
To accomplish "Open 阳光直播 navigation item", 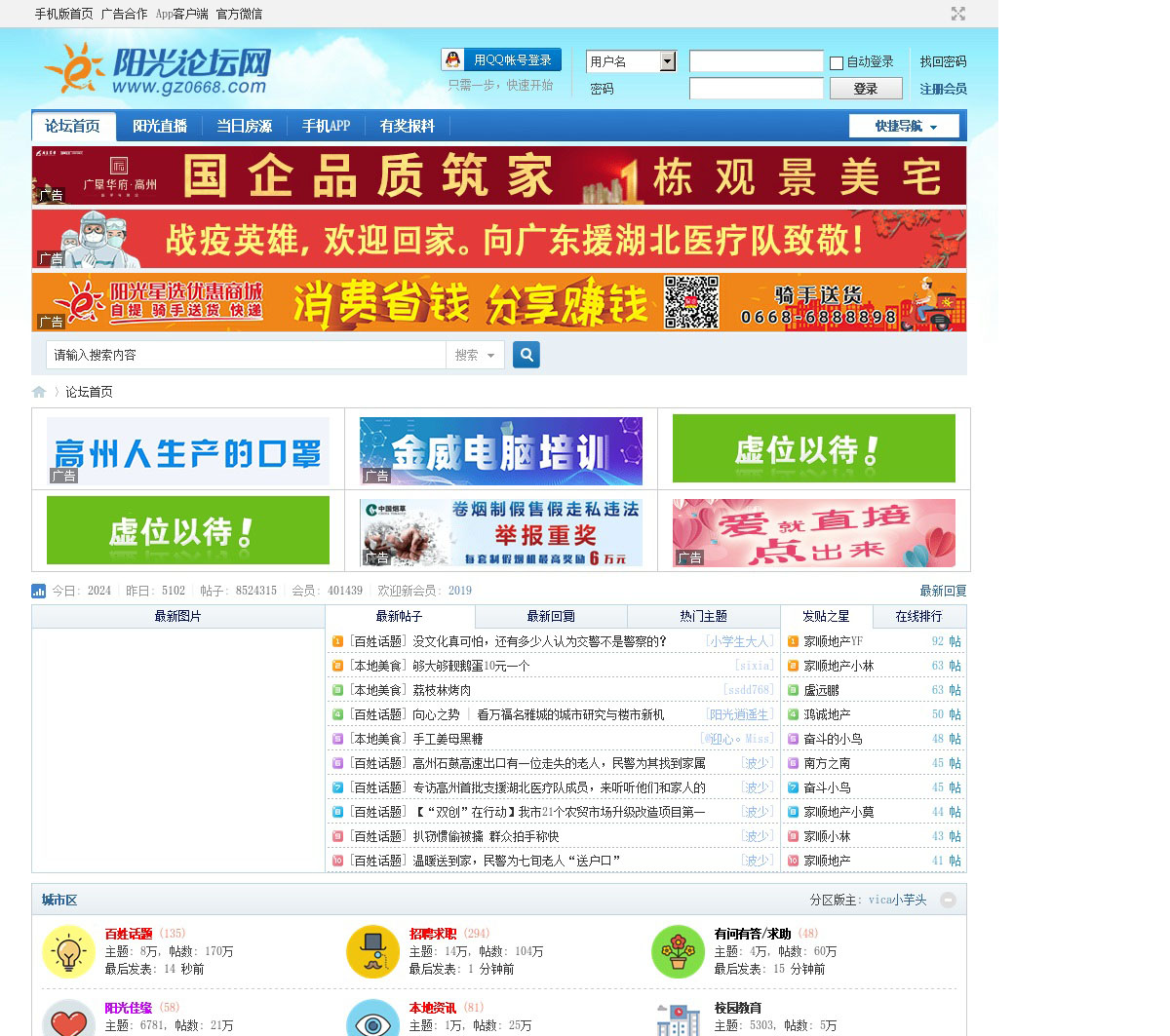I will pos(160,127).
